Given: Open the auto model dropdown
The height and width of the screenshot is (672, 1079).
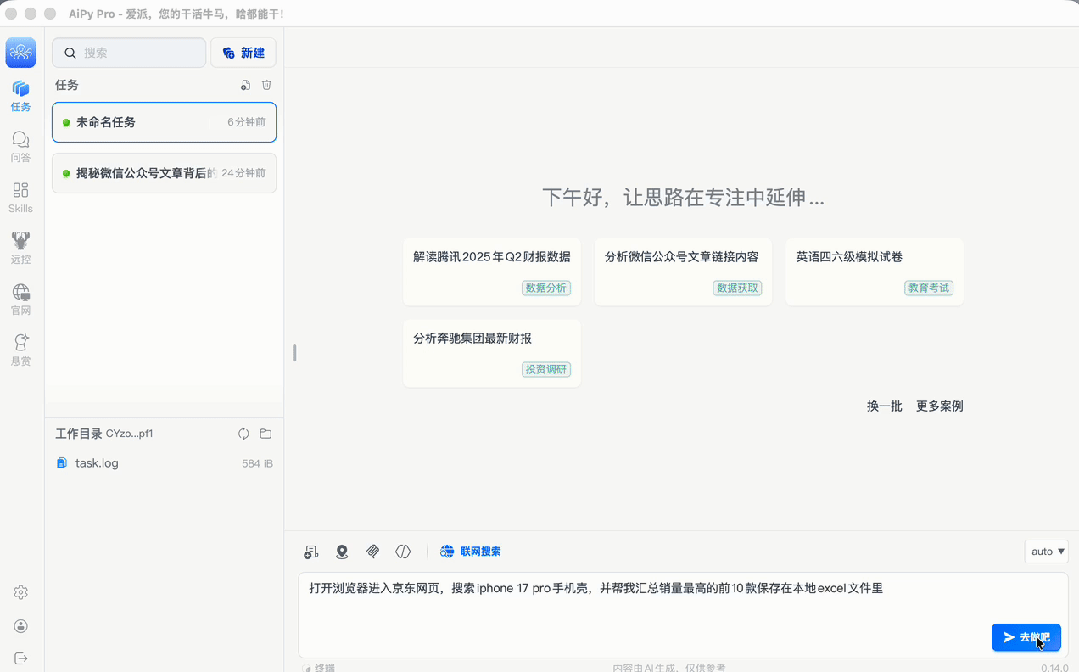Looking at the screenshot, I should (1047, 551).
